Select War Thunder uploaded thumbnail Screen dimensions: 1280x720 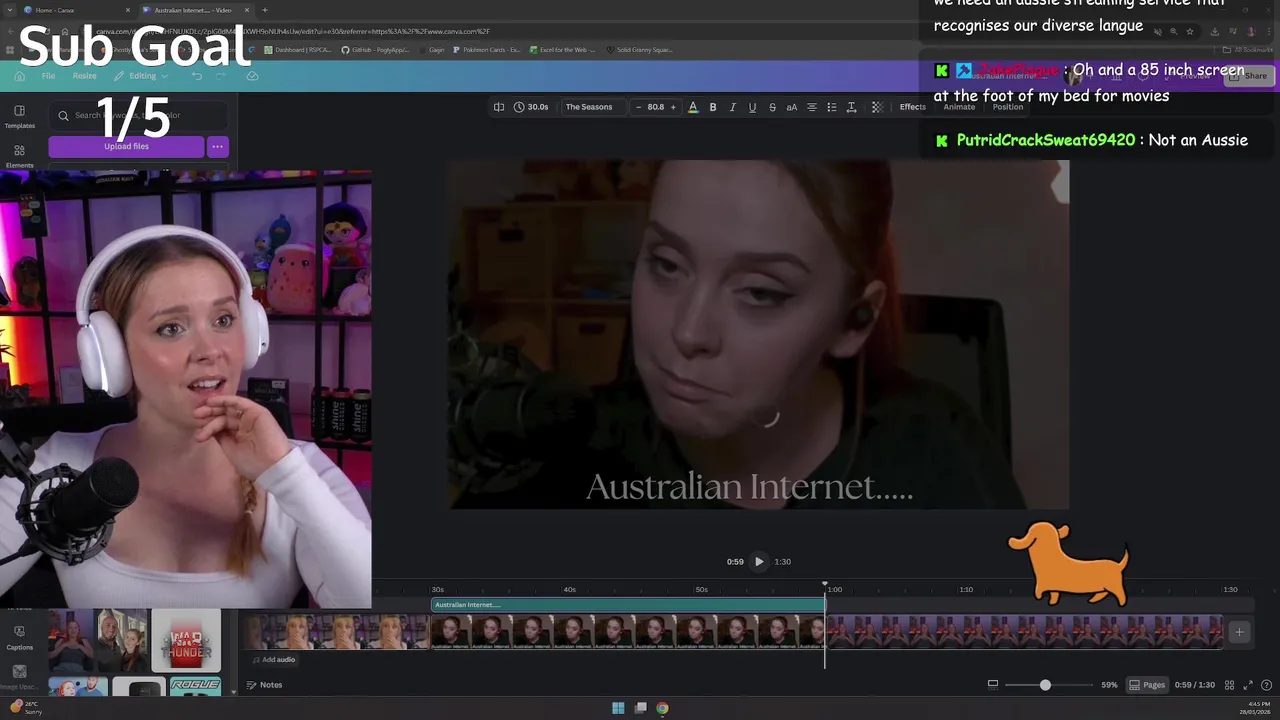click(x=186, y=640)
